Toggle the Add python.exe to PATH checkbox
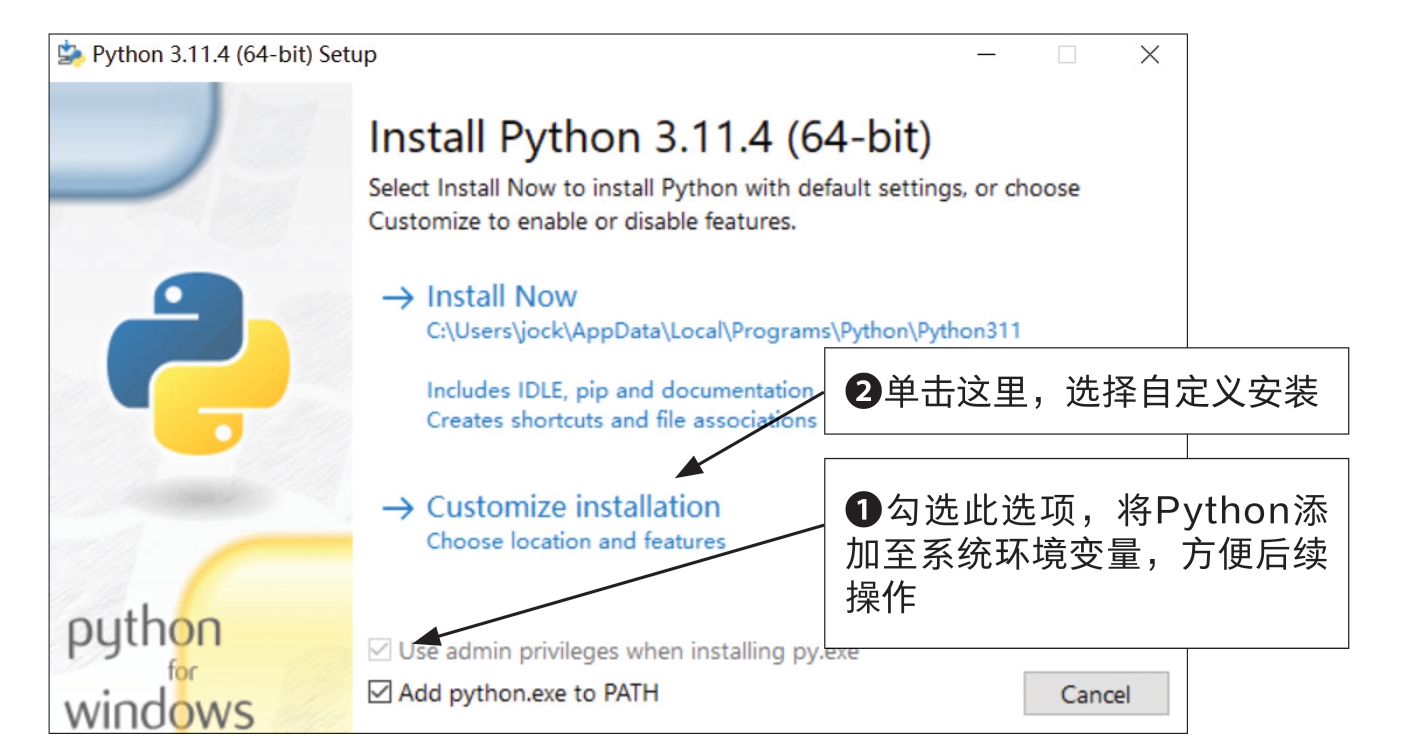The height and width of the screenshot is (756, 1425). click(x=380, y=692)
